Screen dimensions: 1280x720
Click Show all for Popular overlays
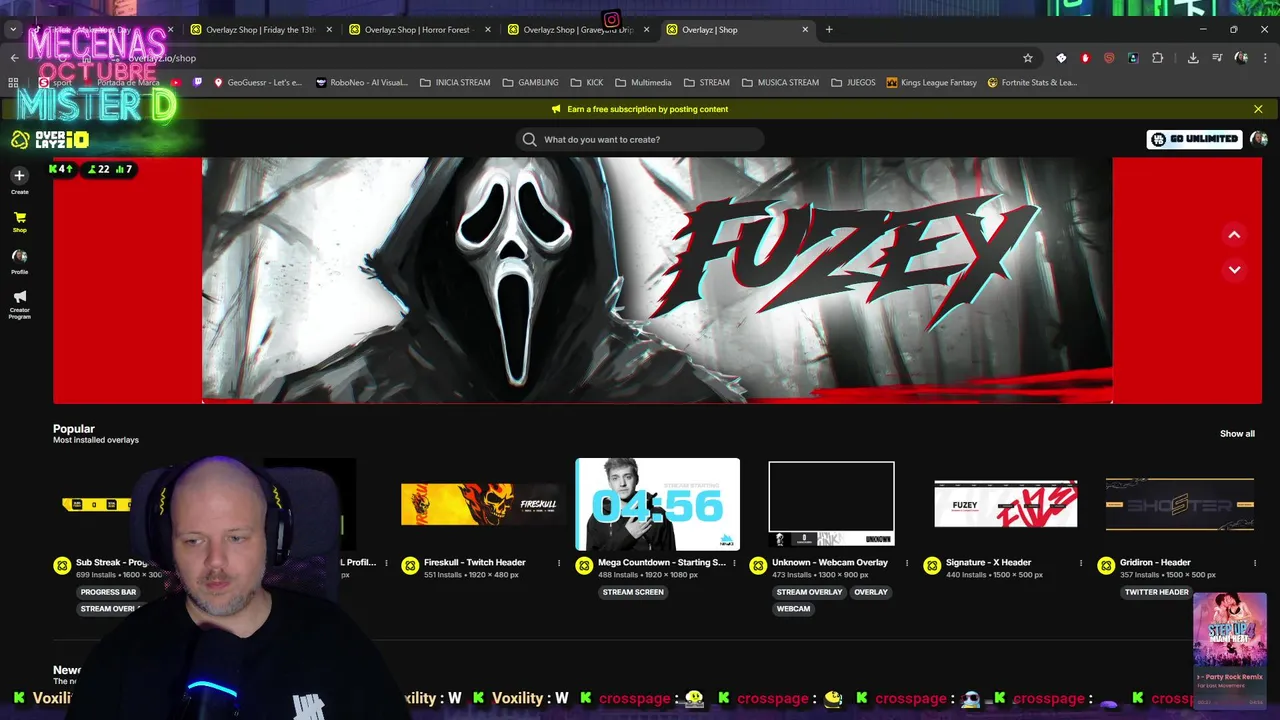[x=1237, y=434]
